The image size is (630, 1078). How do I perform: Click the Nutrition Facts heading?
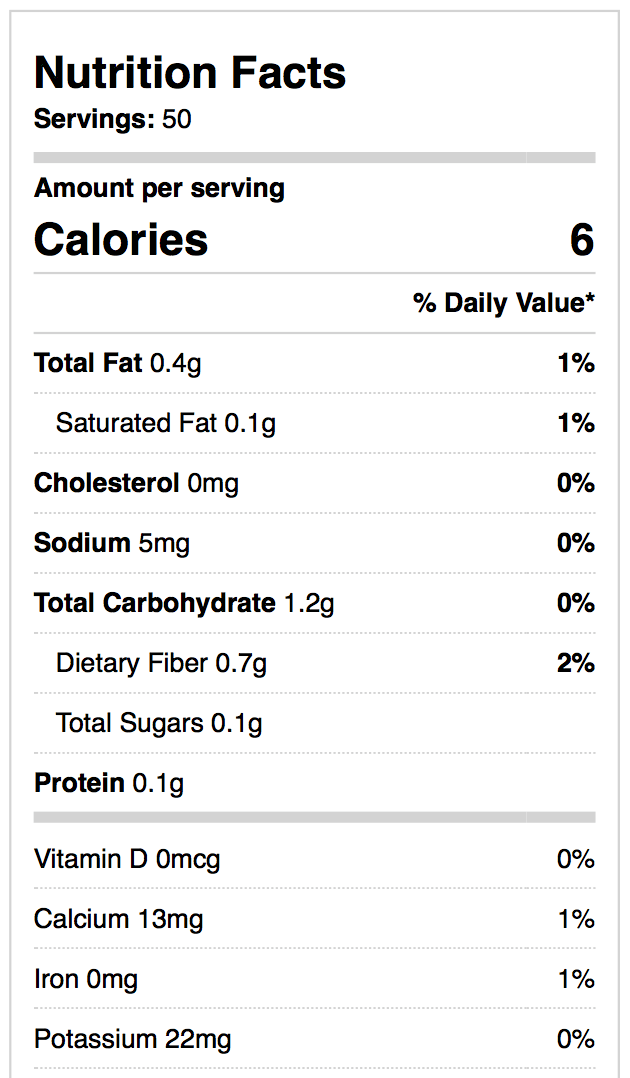(x=190, y=73)
